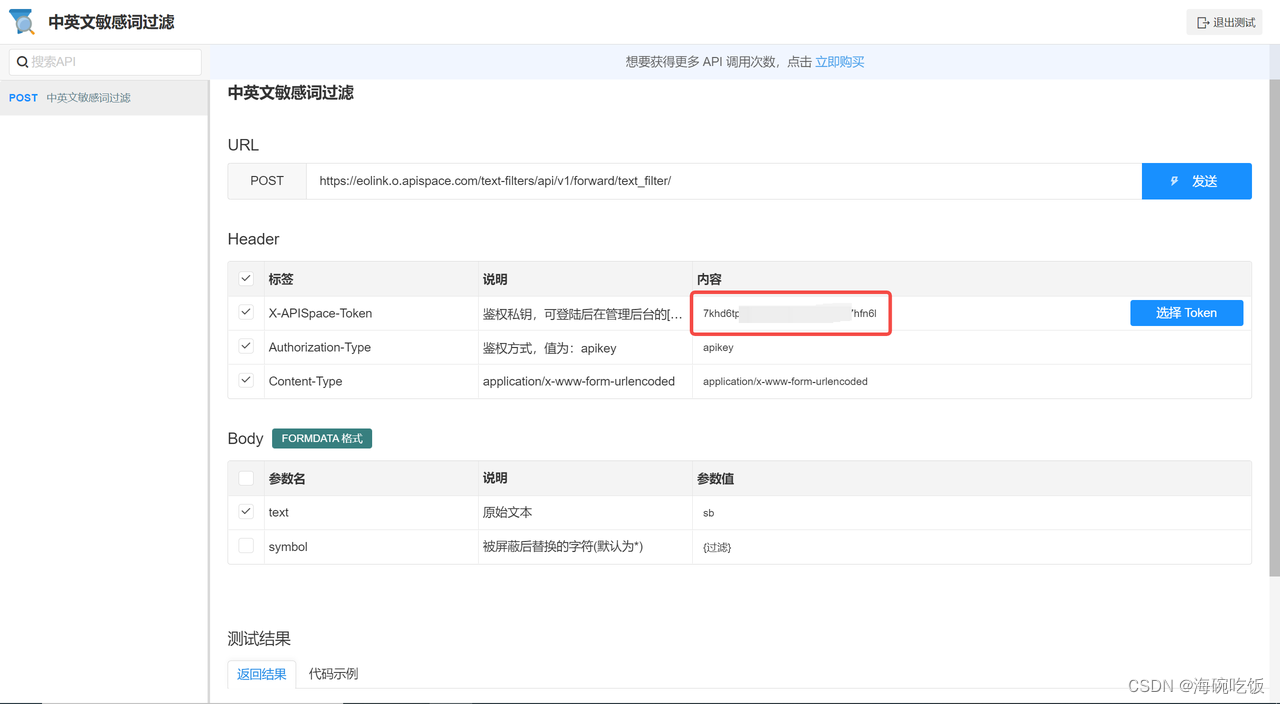Uncheck the Content-Type header row
This screenshot has width=1280, height=704.
pos(246,381)
